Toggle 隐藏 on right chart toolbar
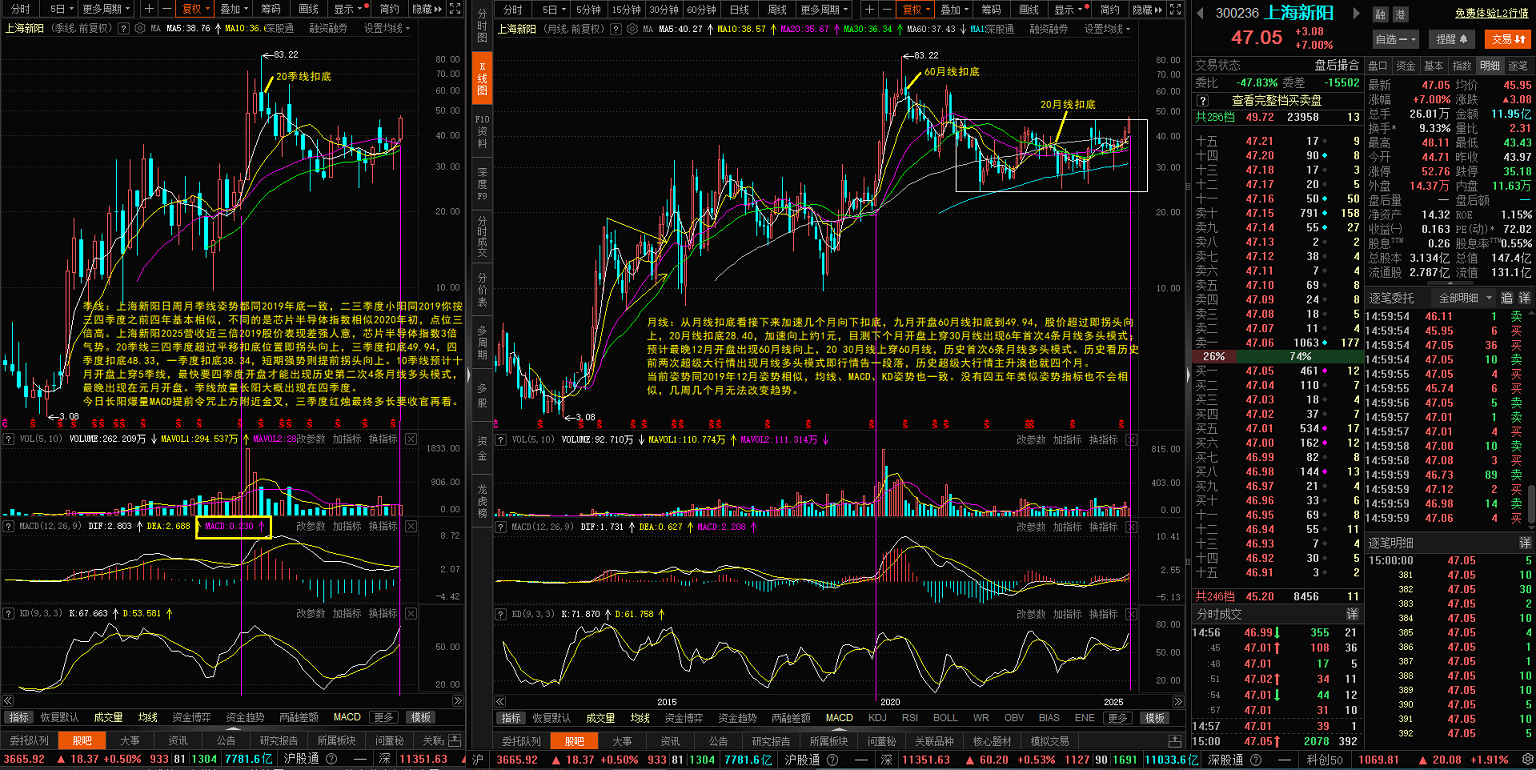Screen dimensions: 1536x770 [x=1148, y=9]
